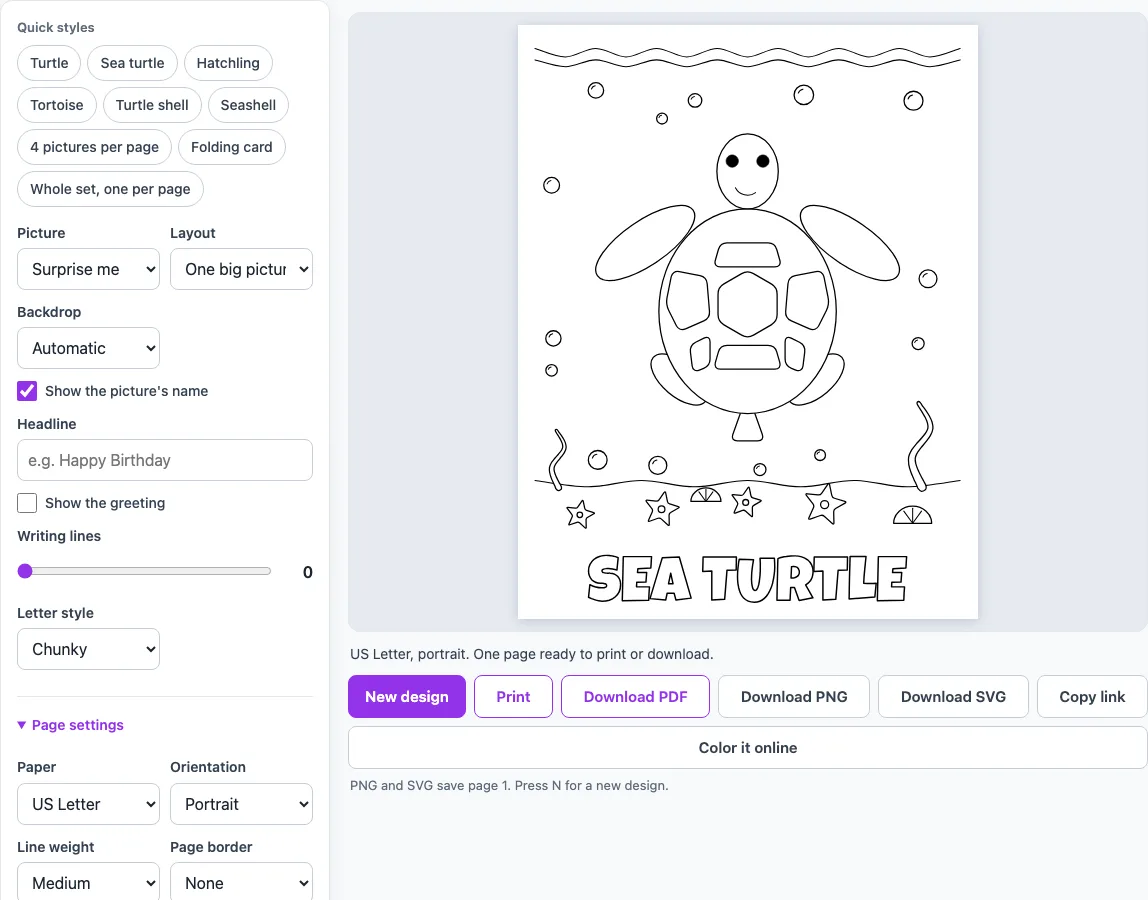Select the Seashell quick style
Viewport: 1148px width, 900px height.
pos(248,105)
